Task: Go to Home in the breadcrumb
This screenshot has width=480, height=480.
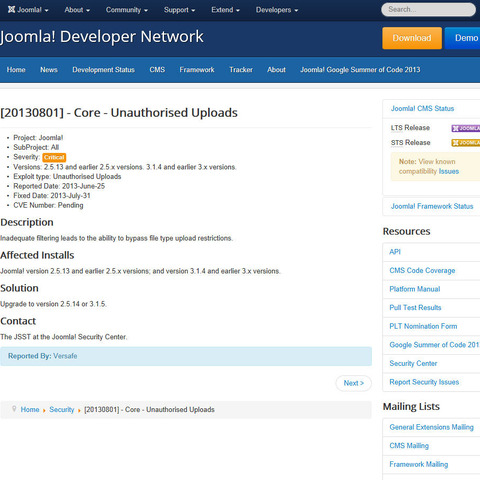Action: [30, 410]
